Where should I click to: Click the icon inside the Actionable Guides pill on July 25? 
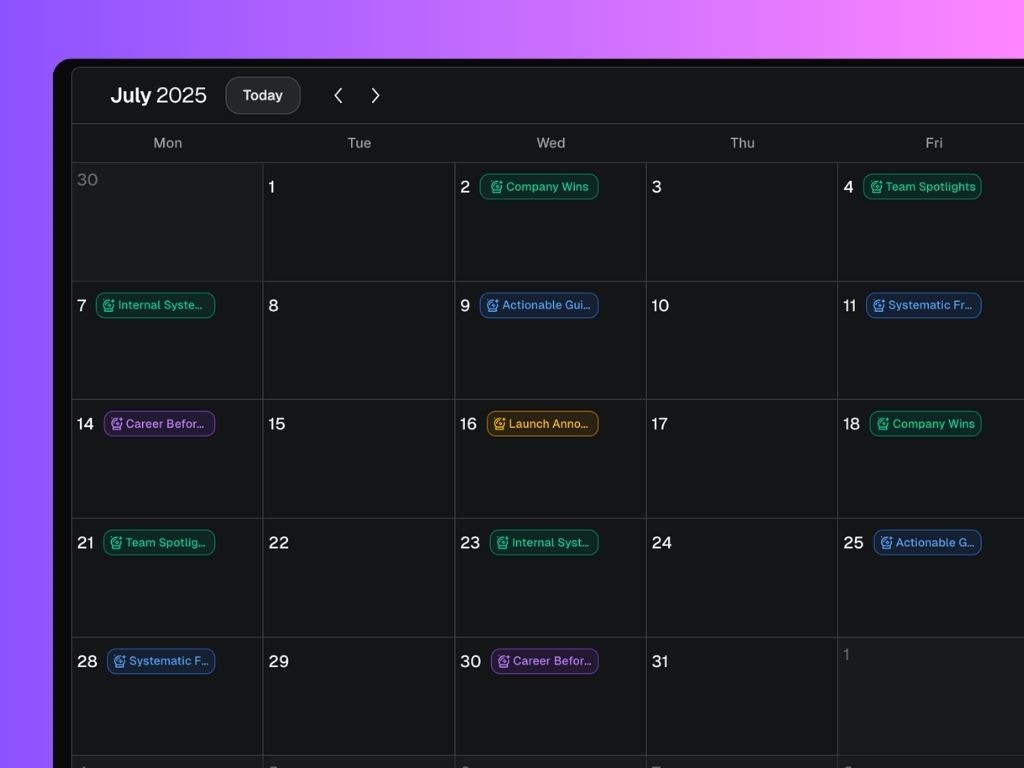point(885,542)
